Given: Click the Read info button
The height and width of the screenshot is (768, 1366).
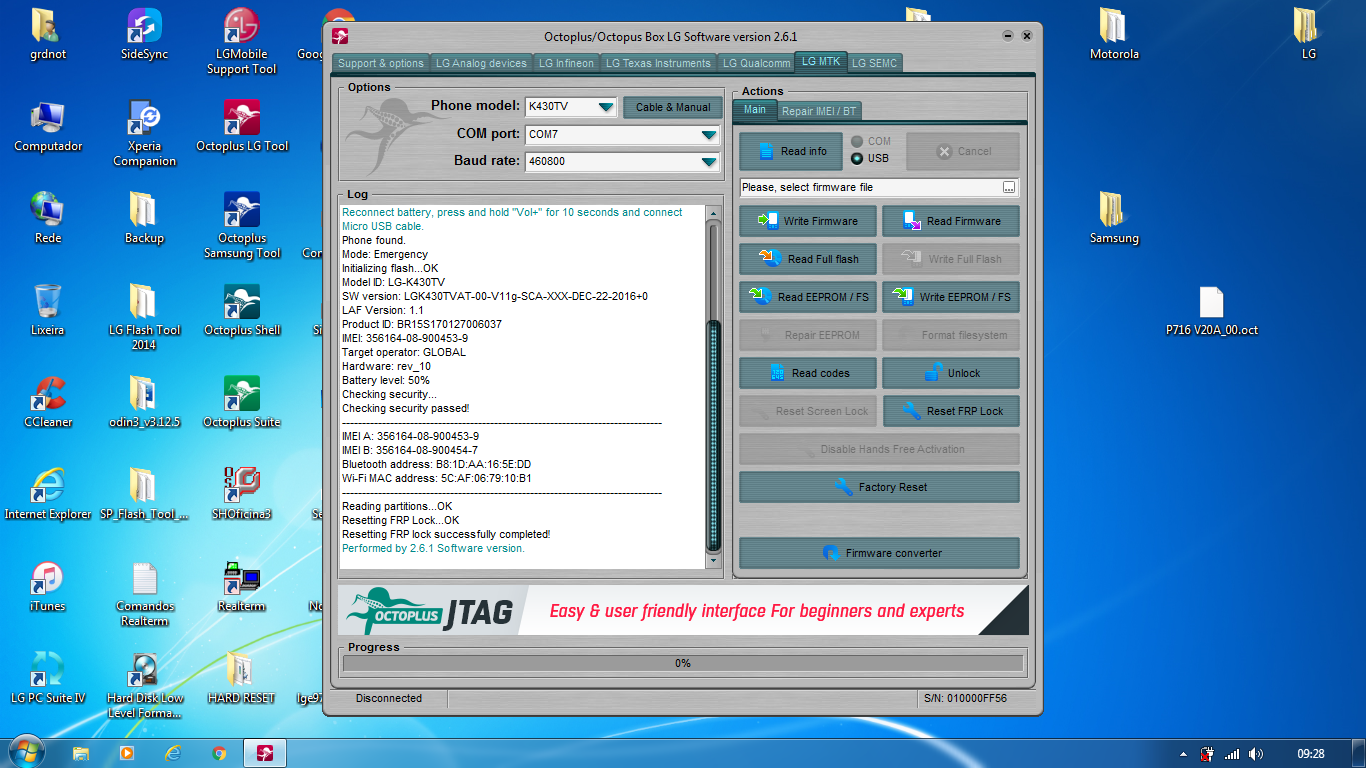Looking at the screenshot, I should [x=791, y=151].
